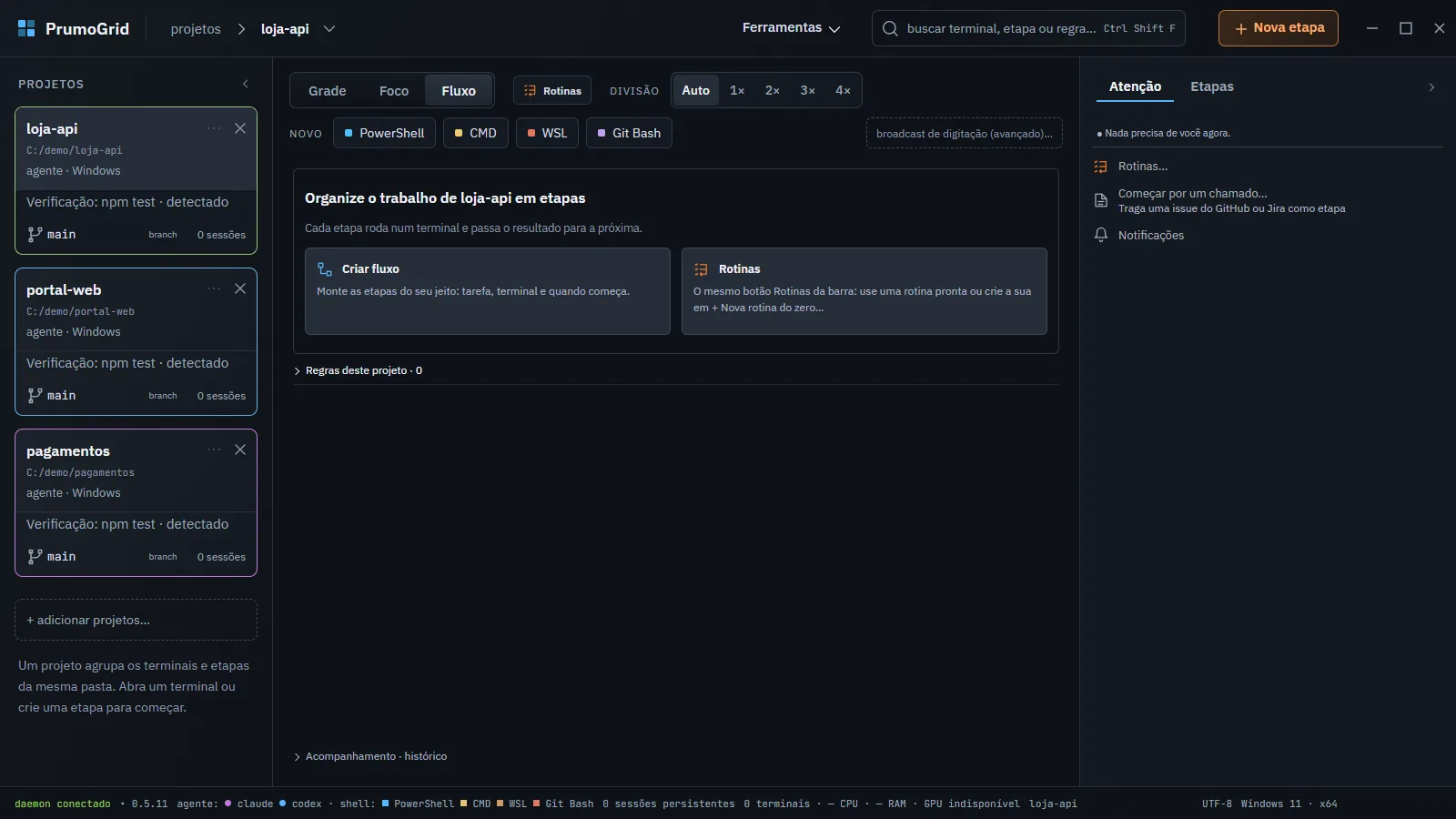
Task: Click the branch icon in loja-api card
Action: click(35, 234)
